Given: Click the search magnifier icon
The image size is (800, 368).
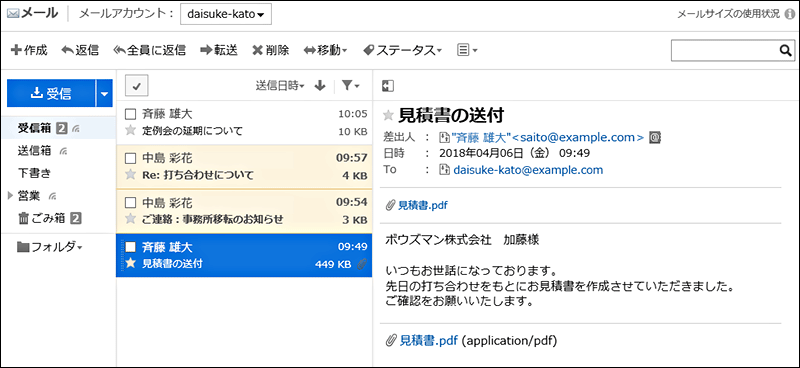Looking at the screenshot, I should 785,50.
